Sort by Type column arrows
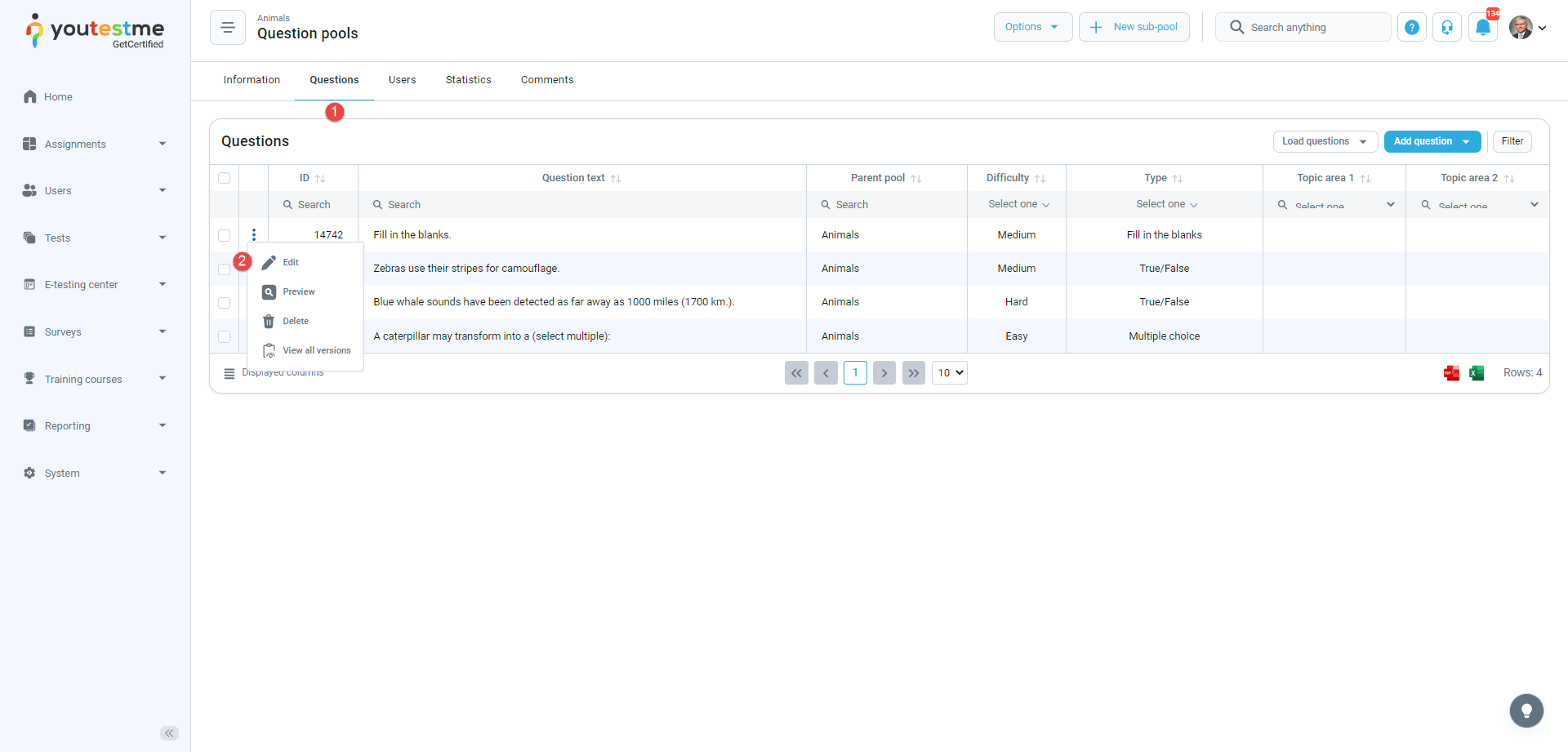 (x=1178, y=179)
